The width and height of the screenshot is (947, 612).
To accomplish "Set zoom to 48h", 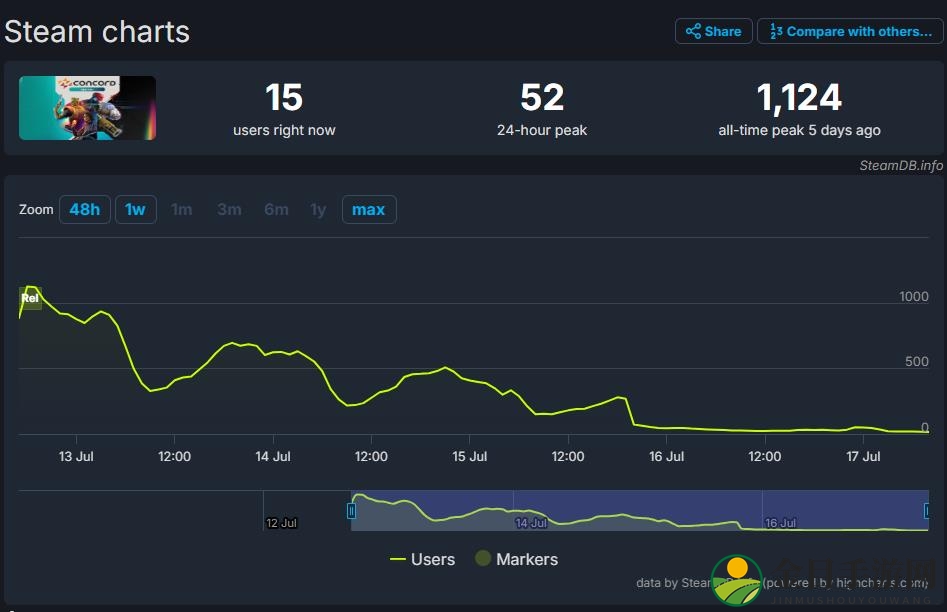I will pos(85,210).
